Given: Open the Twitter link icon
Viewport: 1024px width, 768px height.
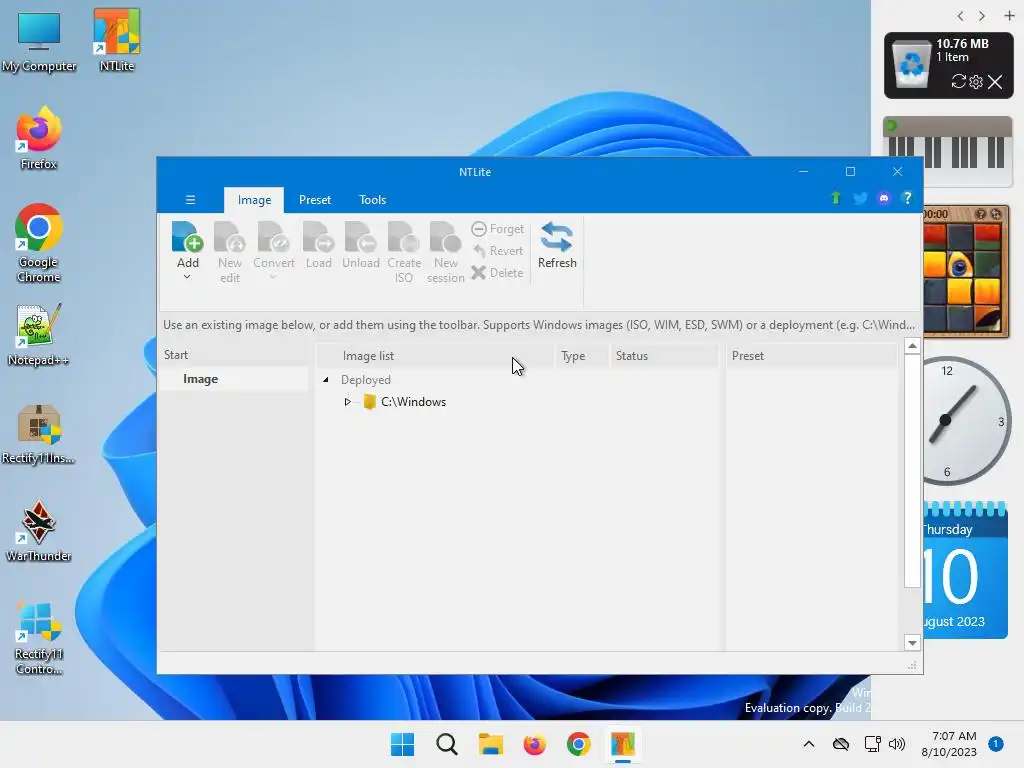Looking at the screenshot, I should coord(860,198).
